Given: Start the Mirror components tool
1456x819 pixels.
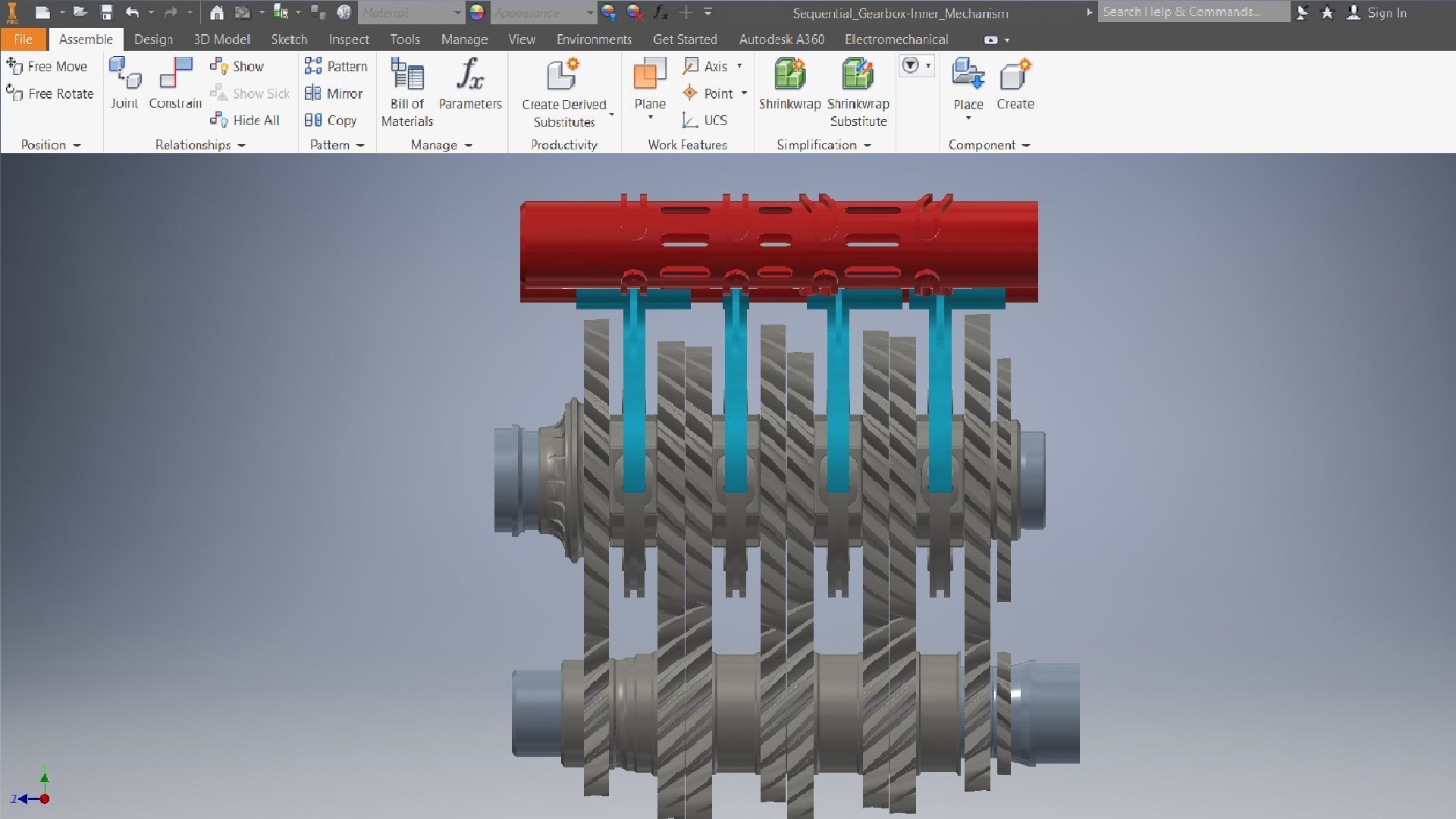Looking at the screenshot, I should pos(334,94).
